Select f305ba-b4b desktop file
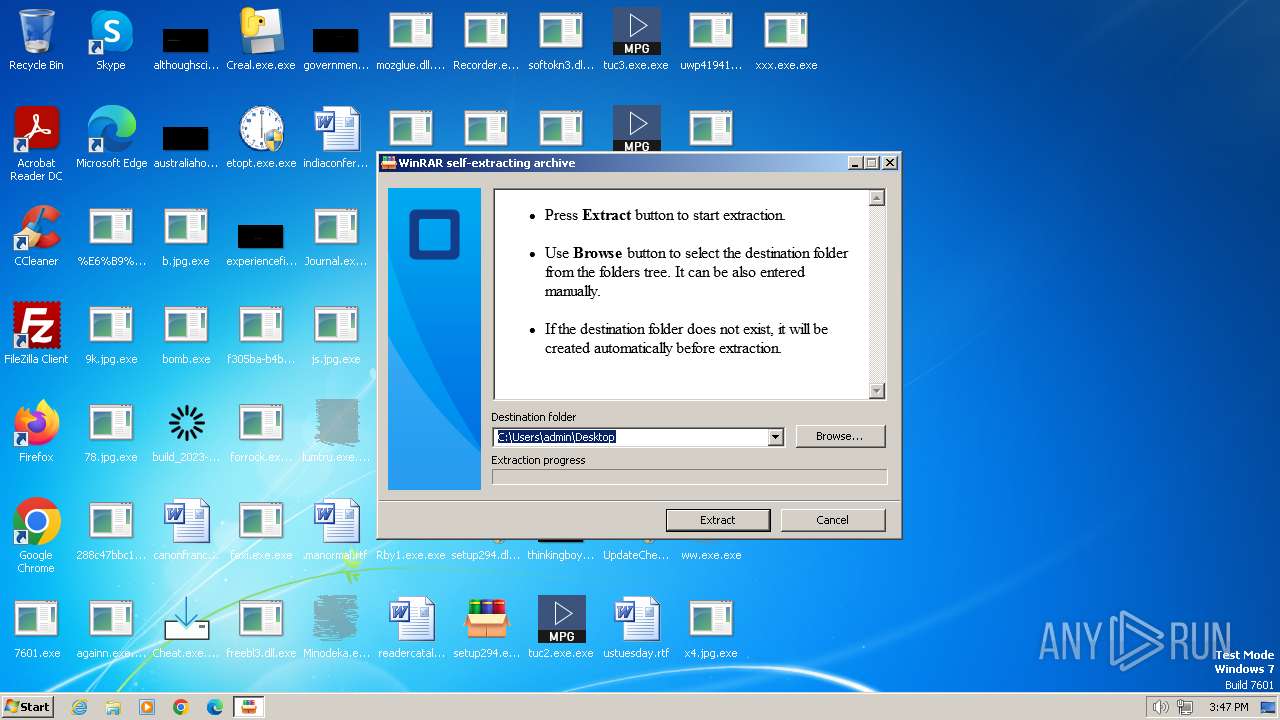1280x720 pixels. [261, 334]
